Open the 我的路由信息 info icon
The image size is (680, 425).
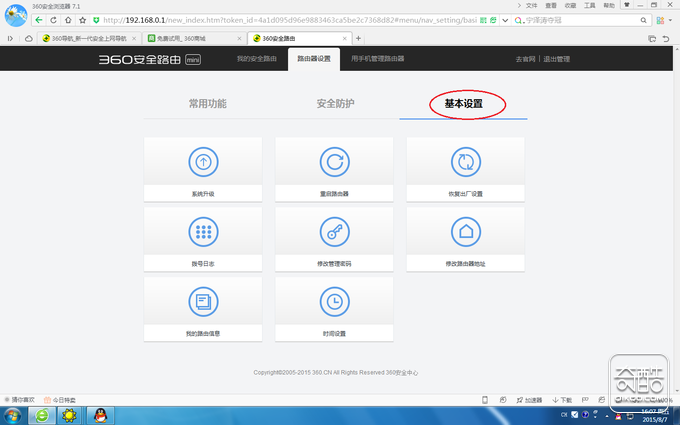tap(203, 301)
